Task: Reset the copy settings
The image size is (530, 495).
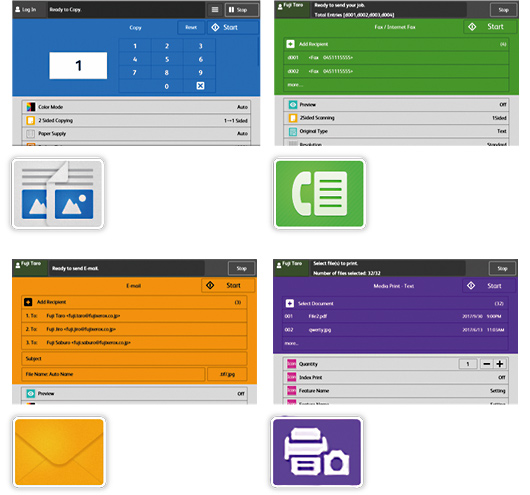Action: (x=191, y=27)
